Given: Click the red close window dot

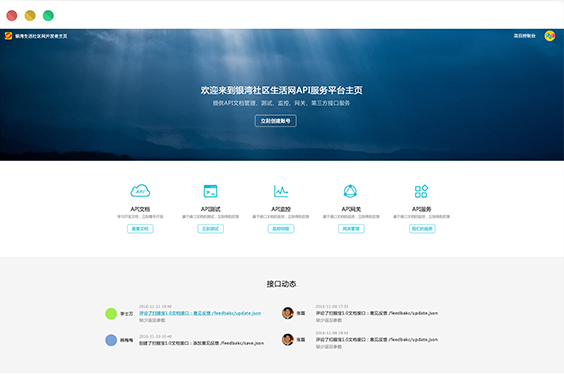Looking at the screenshot, I should click(x=12, y=15).
